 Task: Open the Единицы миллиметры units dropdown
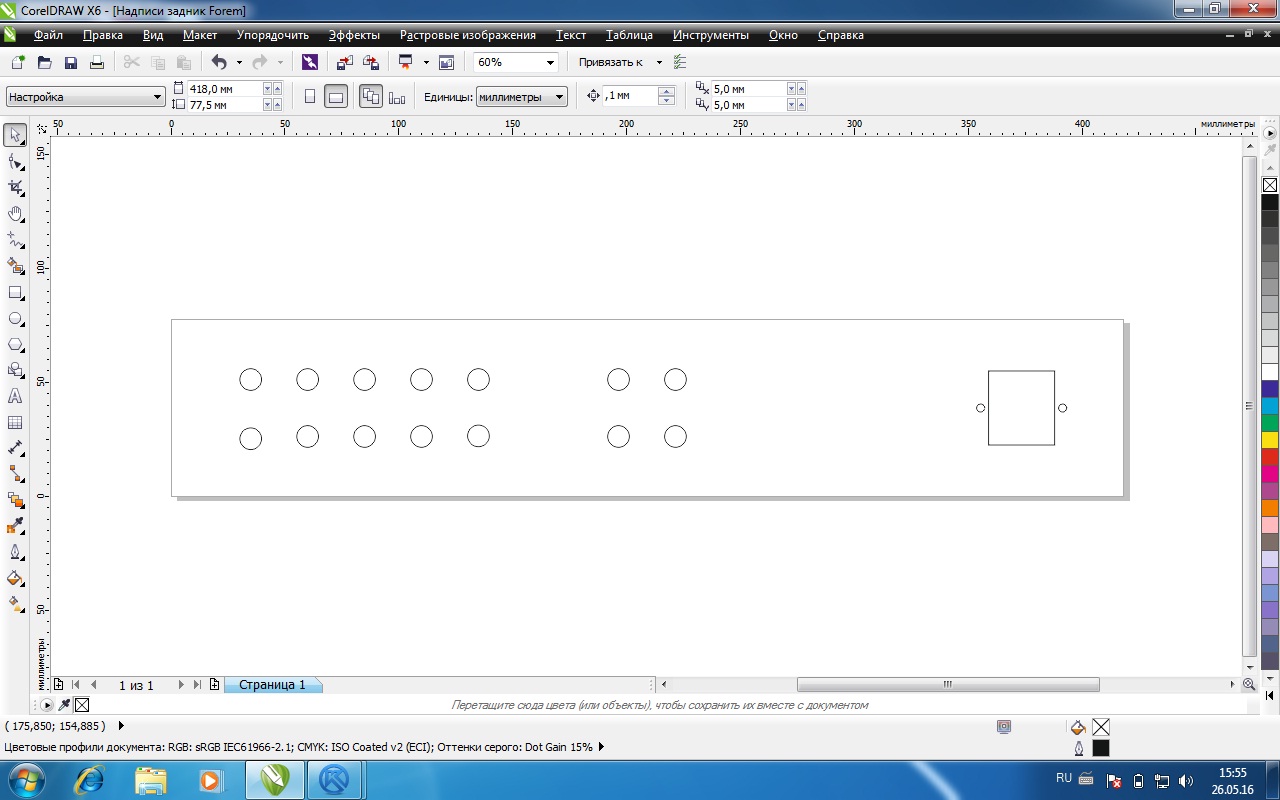559,97
